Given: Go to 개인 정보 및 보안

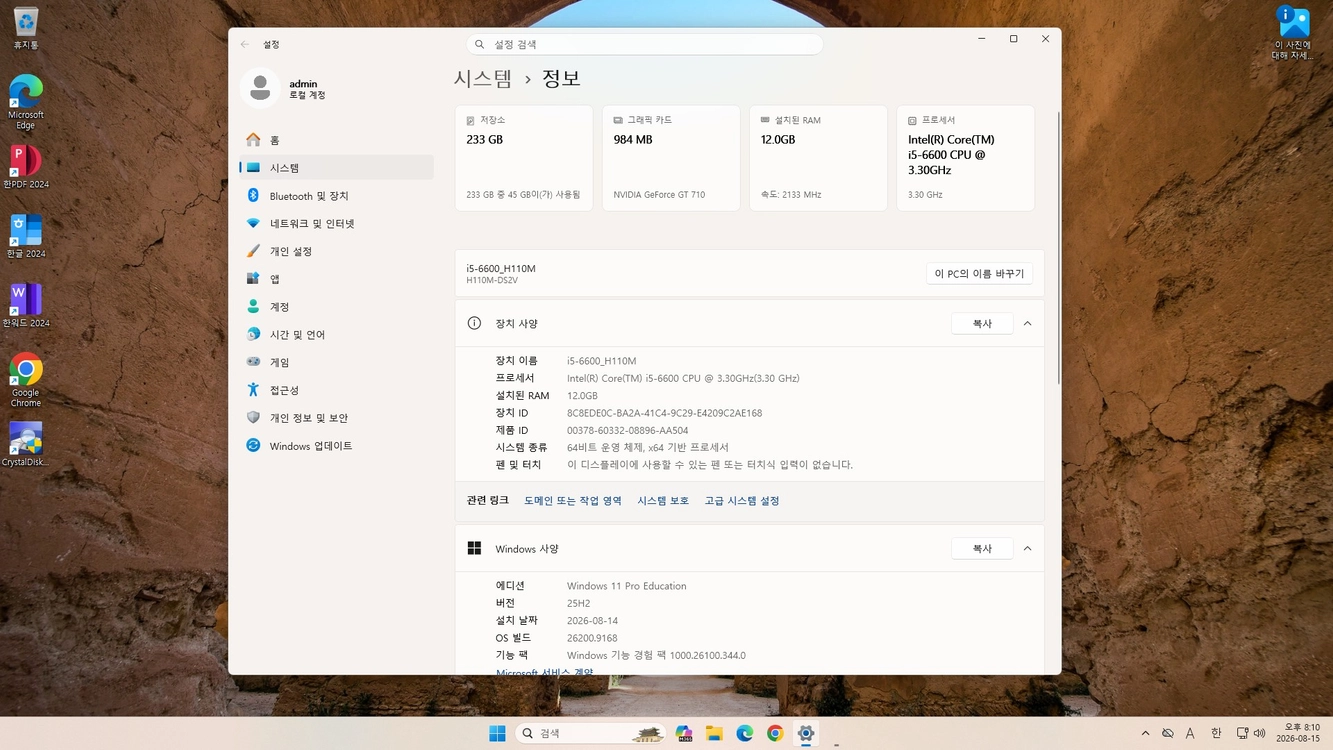Looking at the screenshot, I should [336, 418].
